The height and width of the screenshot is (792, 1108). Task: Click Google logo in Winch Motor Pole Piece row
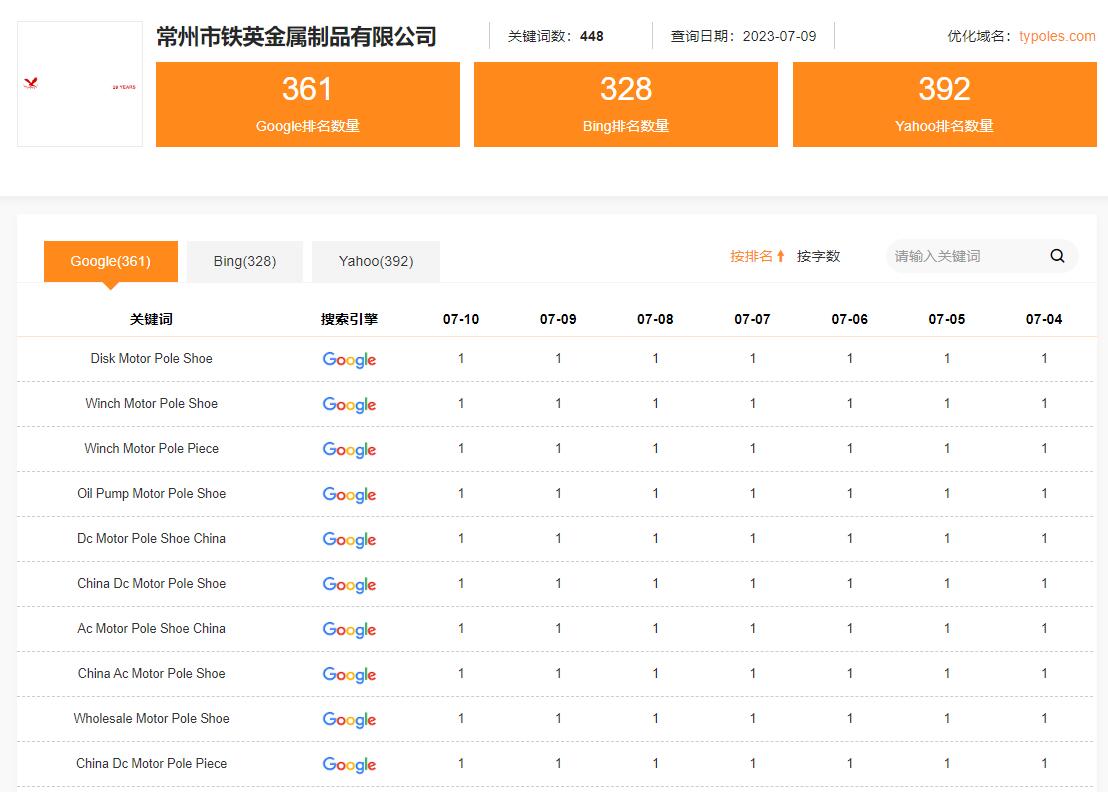point(349,450)
